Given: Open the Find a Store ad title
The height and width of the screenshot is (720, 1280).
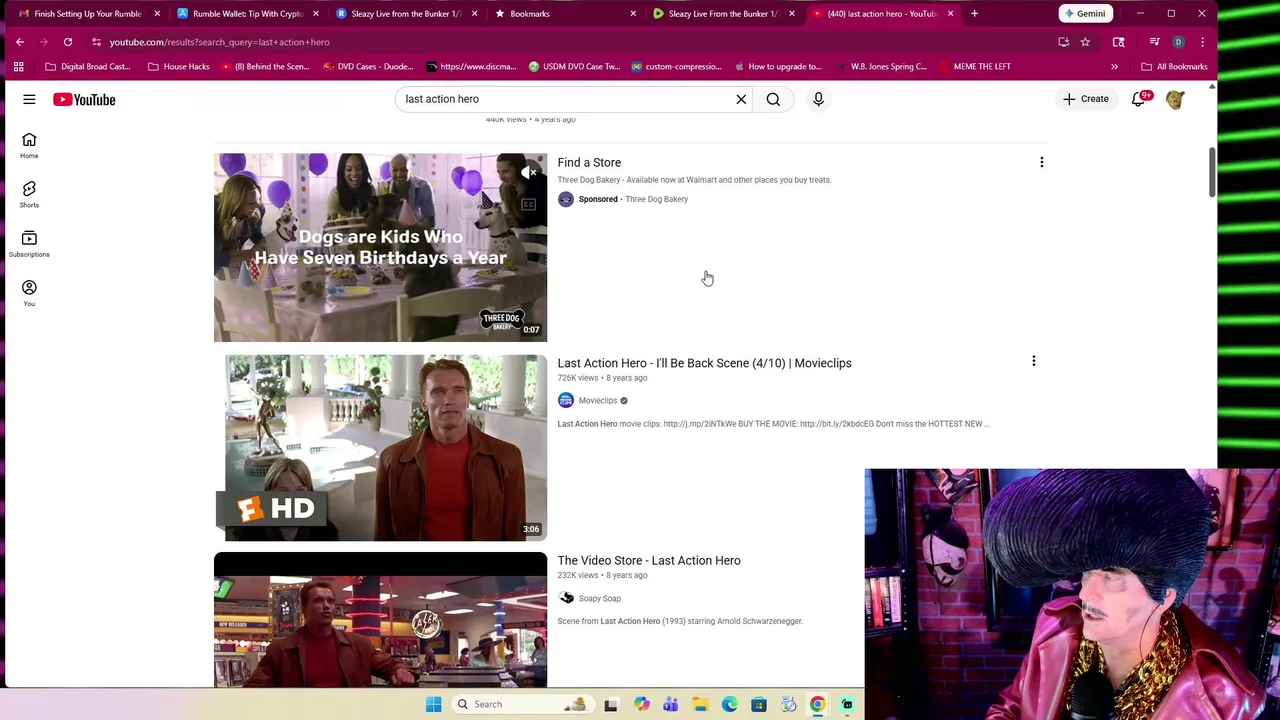Looking at the screenshot, I should (589, 162).
